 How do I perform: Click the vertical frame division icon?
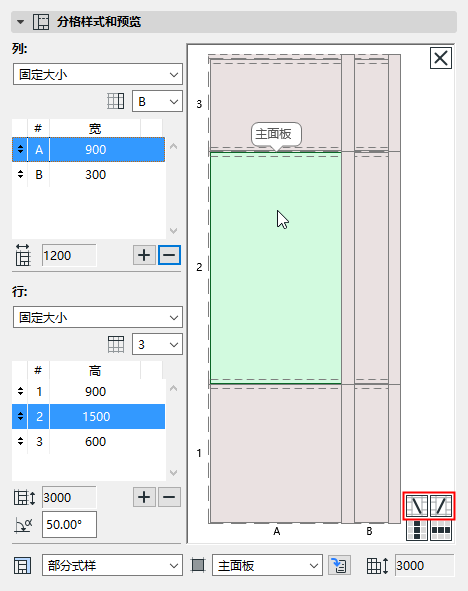[x=417, y=530]
